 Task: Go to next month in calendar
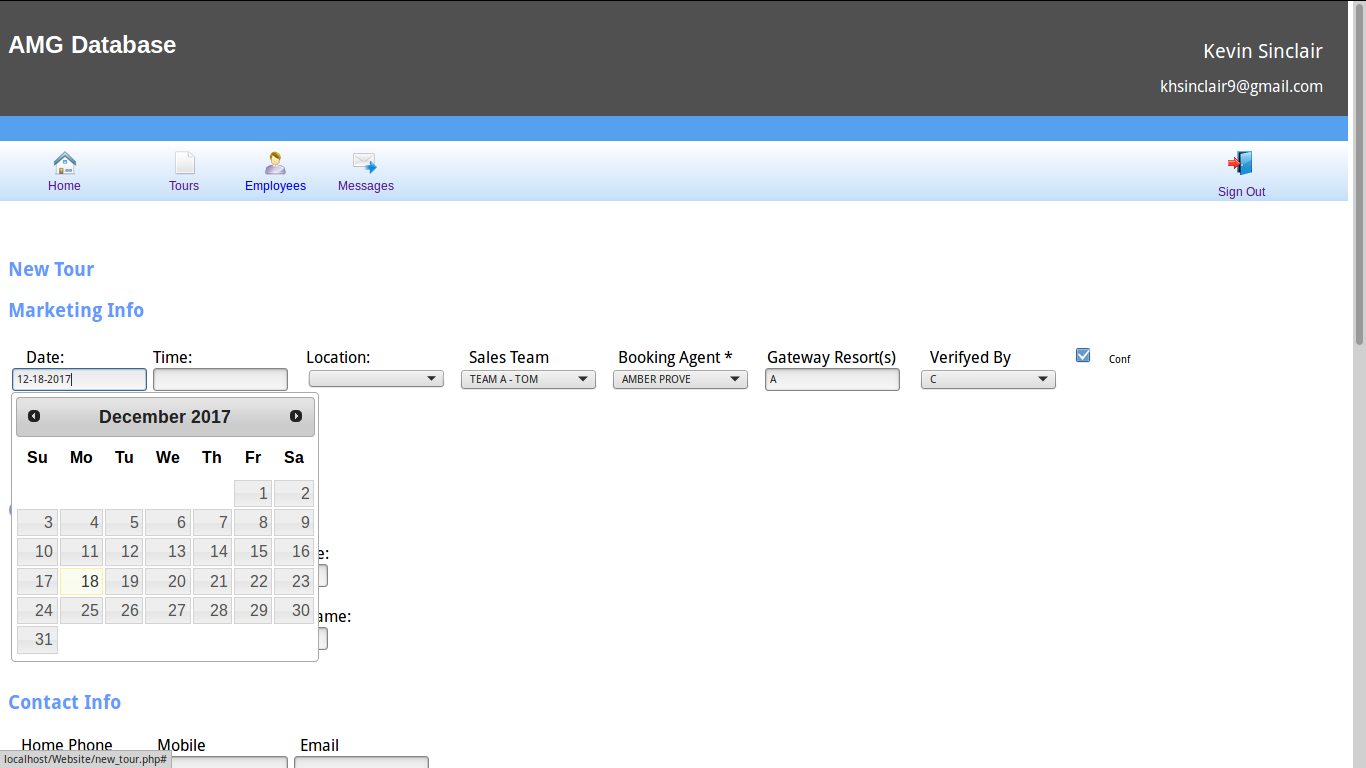click(296, 416)
